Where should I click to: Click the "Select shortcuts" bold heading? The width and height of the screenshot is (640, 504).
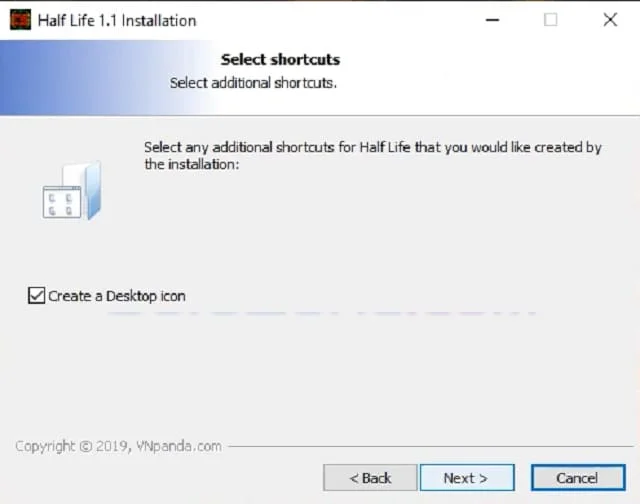(x=280, y=60)
